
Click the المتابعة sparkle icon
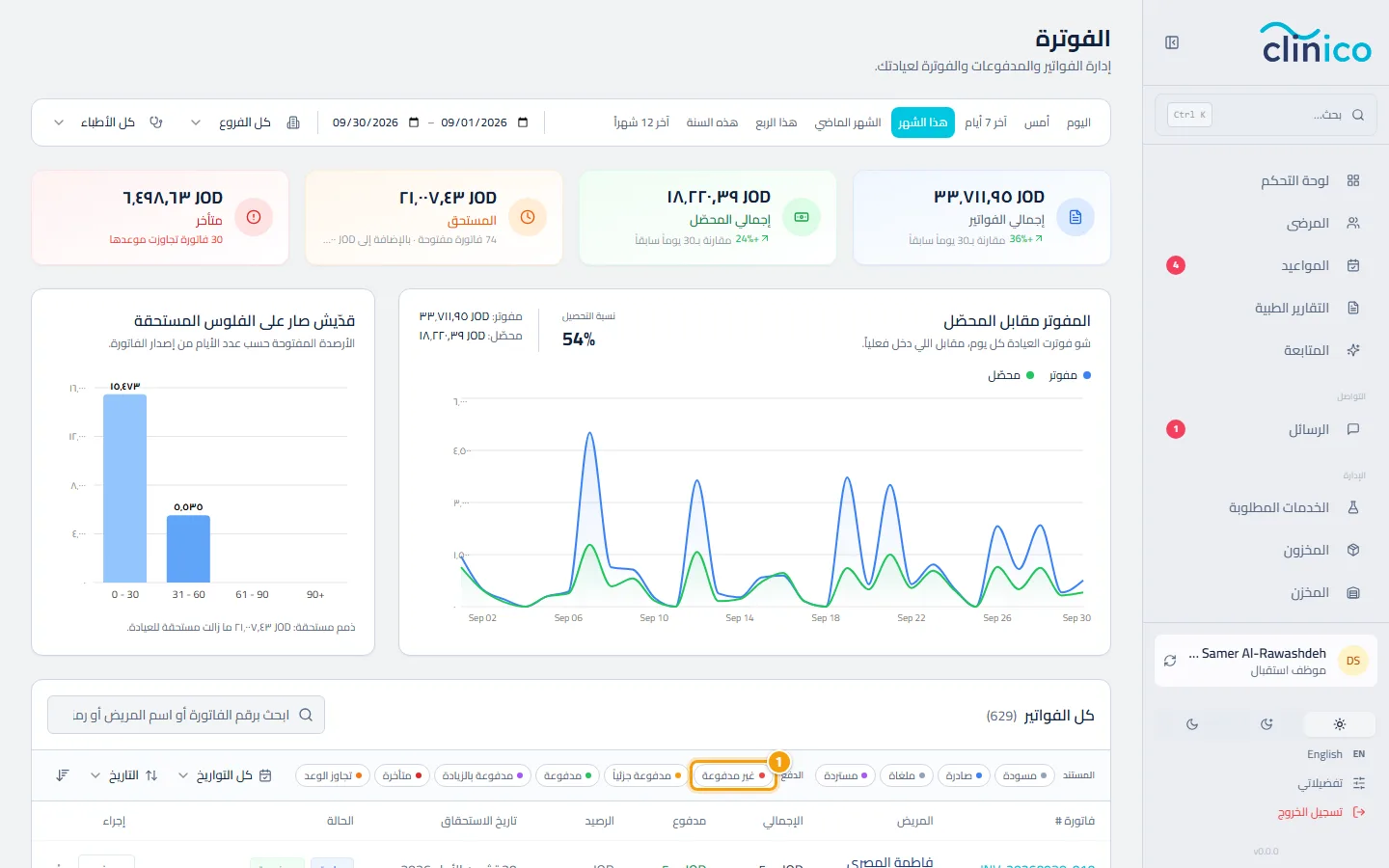pyautogui.click(x=1353, y=350)
